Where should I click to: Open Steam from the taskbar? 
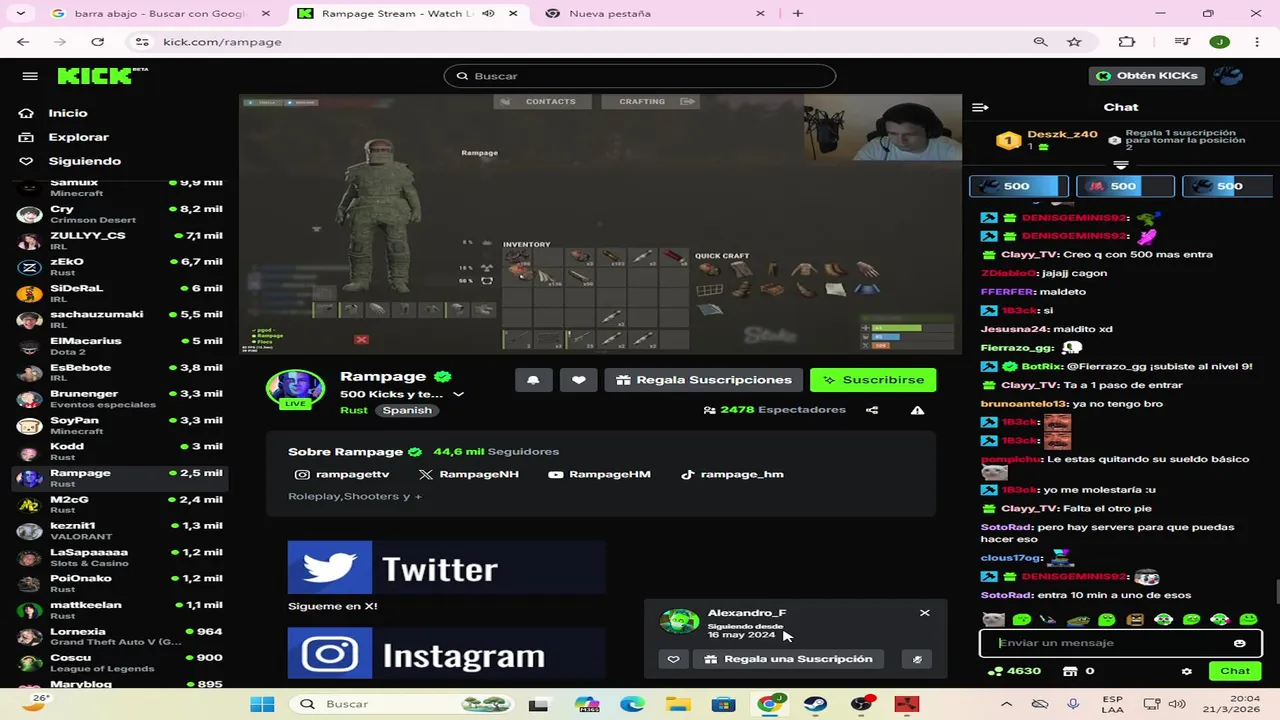pos(815,704)
